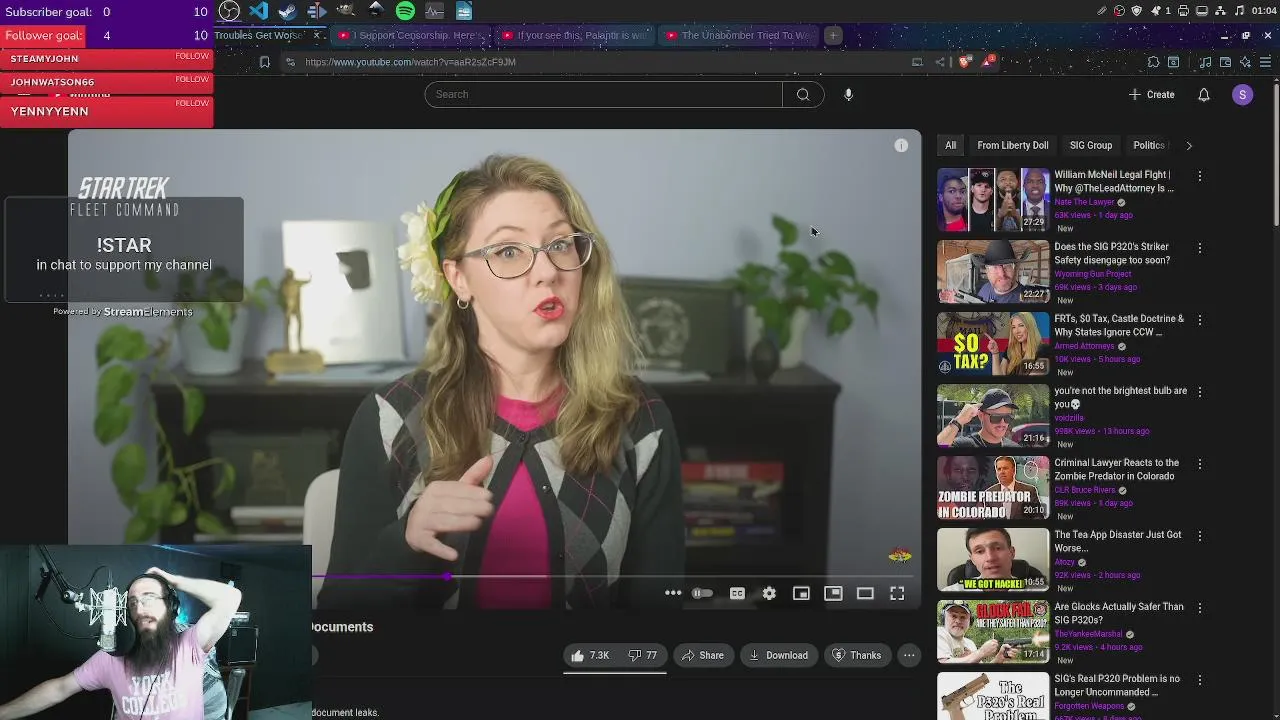Launch Steam from the taskbar
1280x720 pixels.
pos(288,11)
